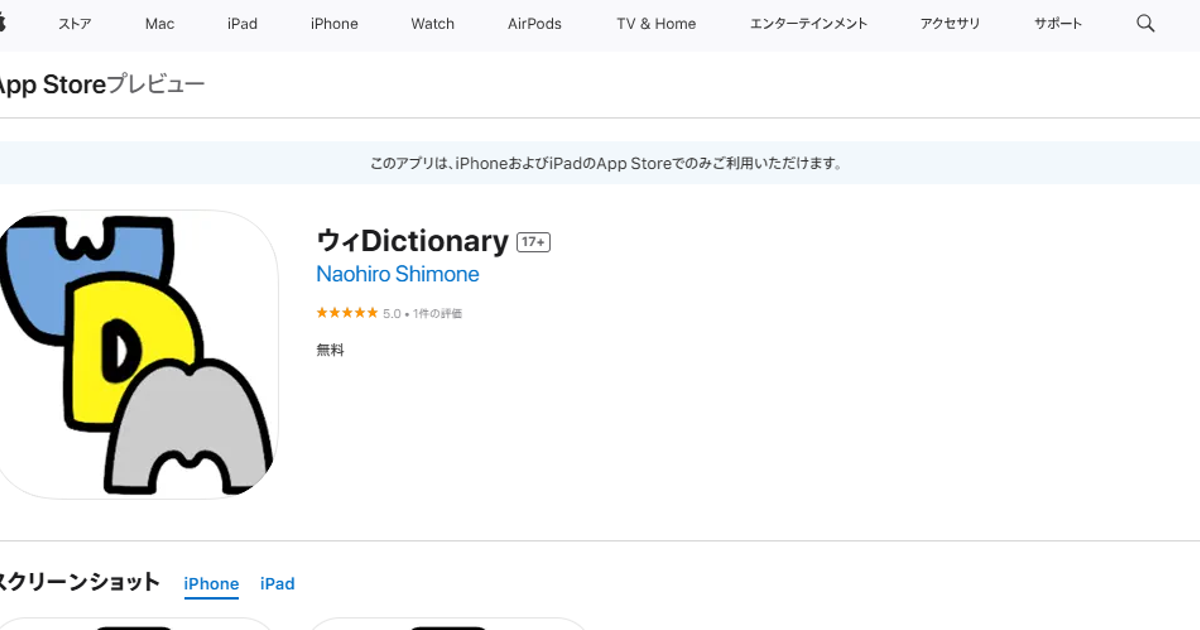Go to アクセサリ in navigation
The image size is (1200, 630).
(x=950, y=24)
